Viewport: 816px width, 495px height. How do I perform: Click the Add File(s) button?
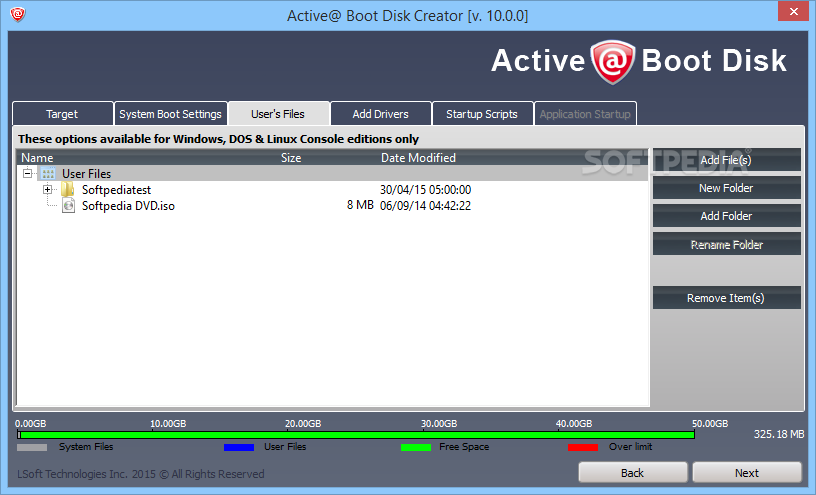click(x=726, y=160)
